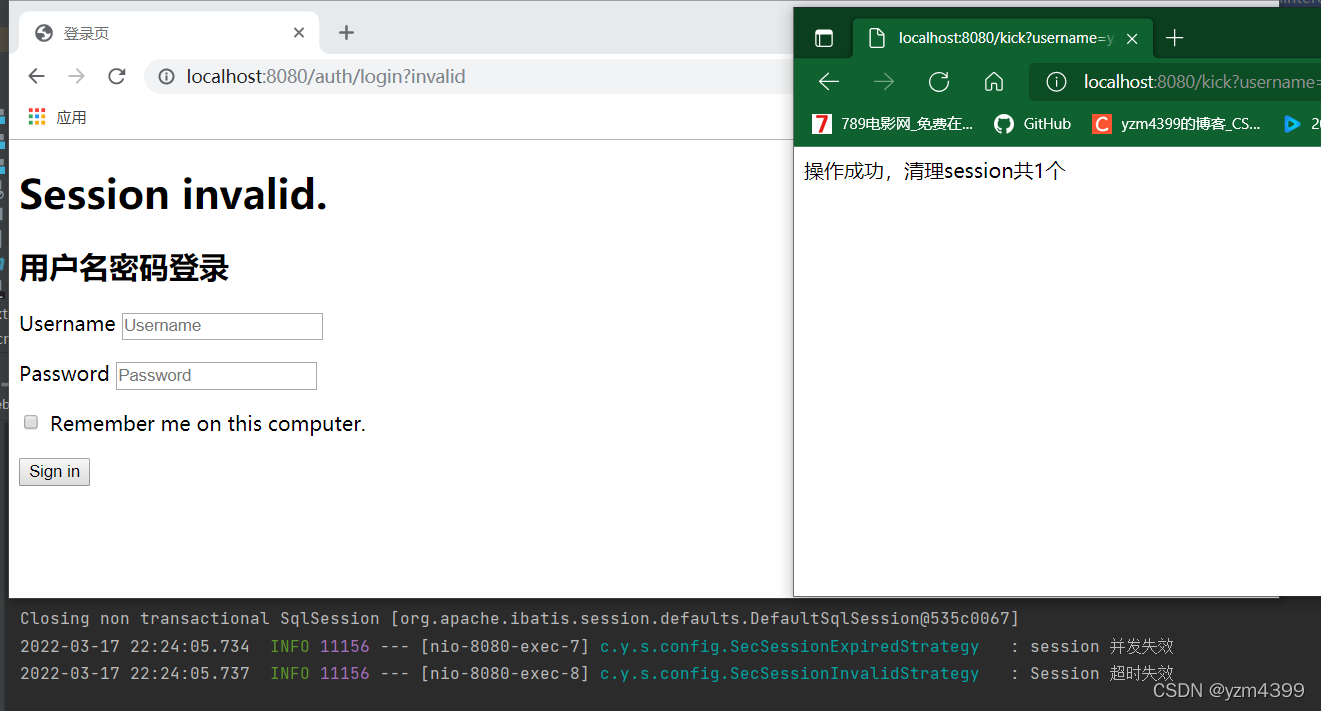
Task: Open the tab actions menu in the Edge window
Action: (824, 39)
